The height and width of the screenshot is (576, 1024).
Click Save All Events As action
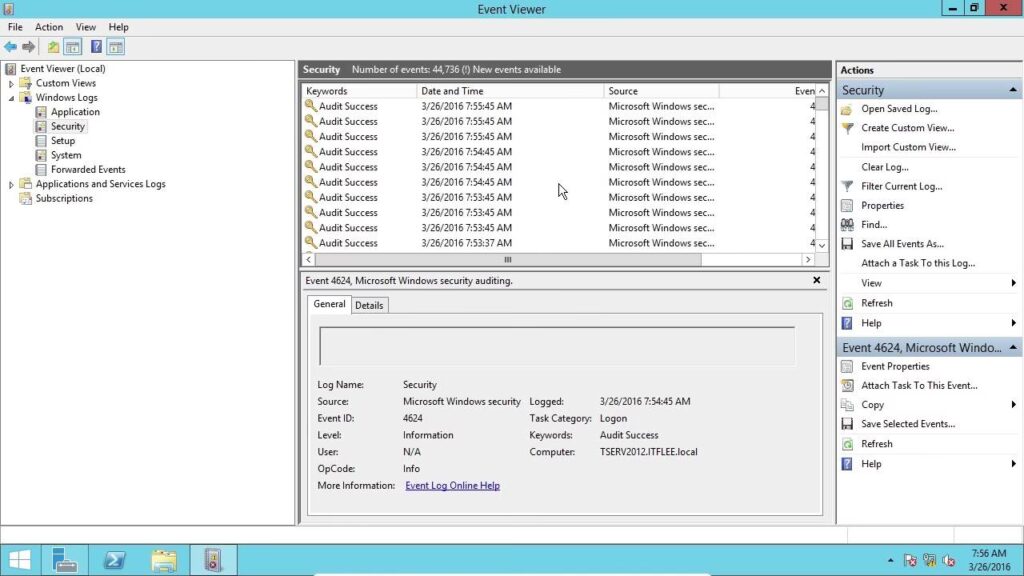pos(902,244)
